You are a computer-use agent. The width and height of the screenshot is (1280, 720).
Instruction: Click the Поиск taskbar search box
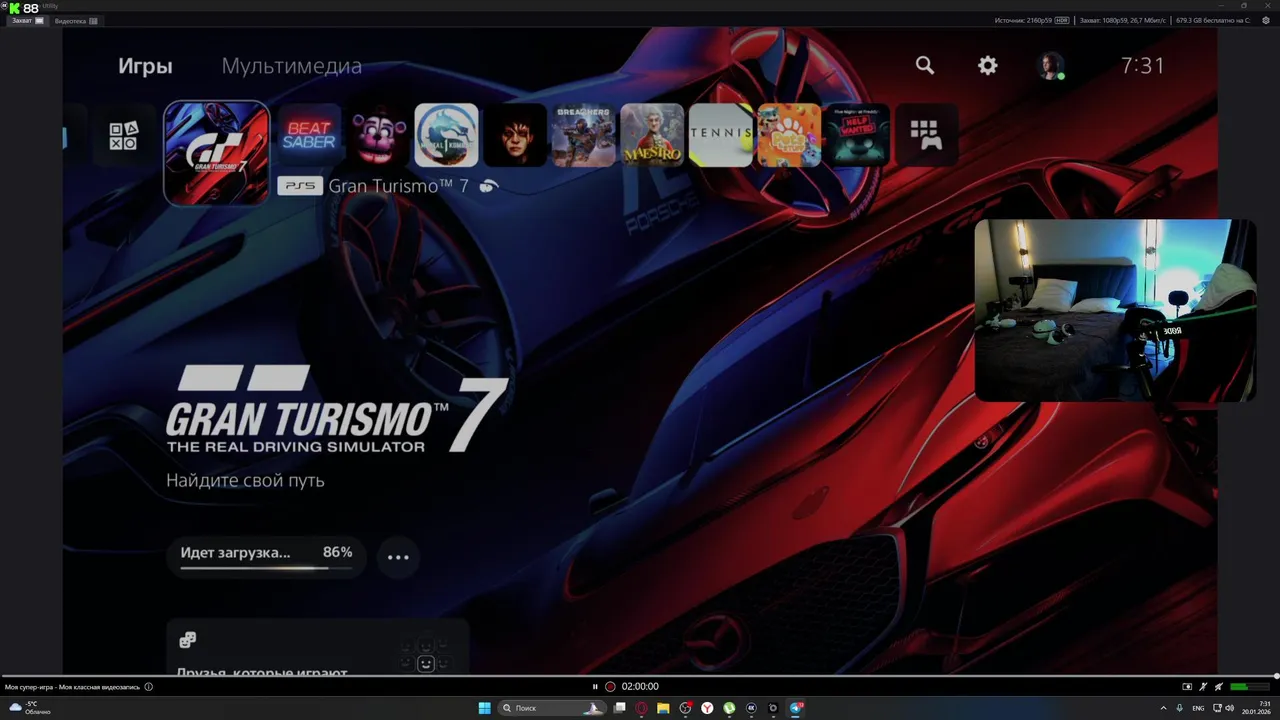point(552,708)
